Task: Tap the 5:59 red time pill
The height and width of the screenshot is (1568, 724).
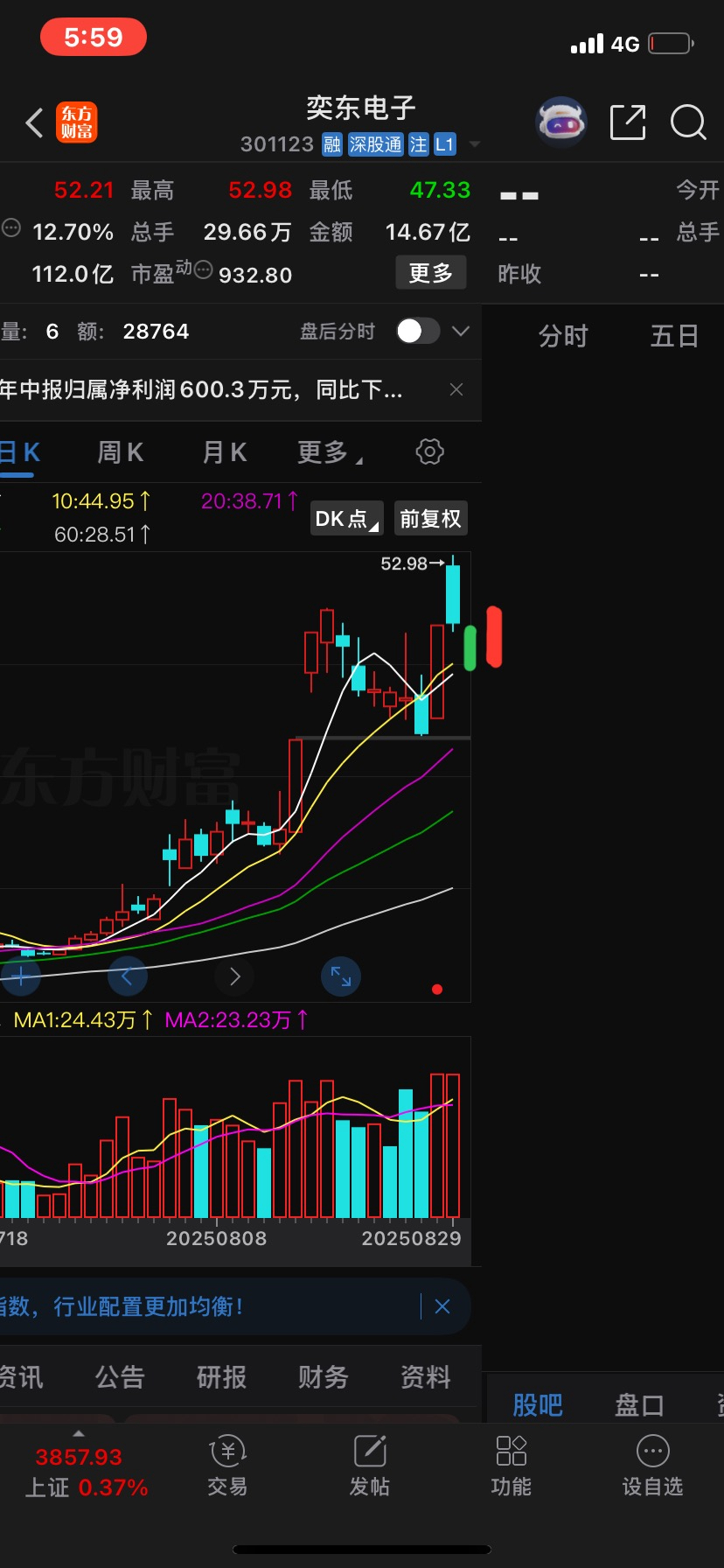Action: click(x=94, y=38)
